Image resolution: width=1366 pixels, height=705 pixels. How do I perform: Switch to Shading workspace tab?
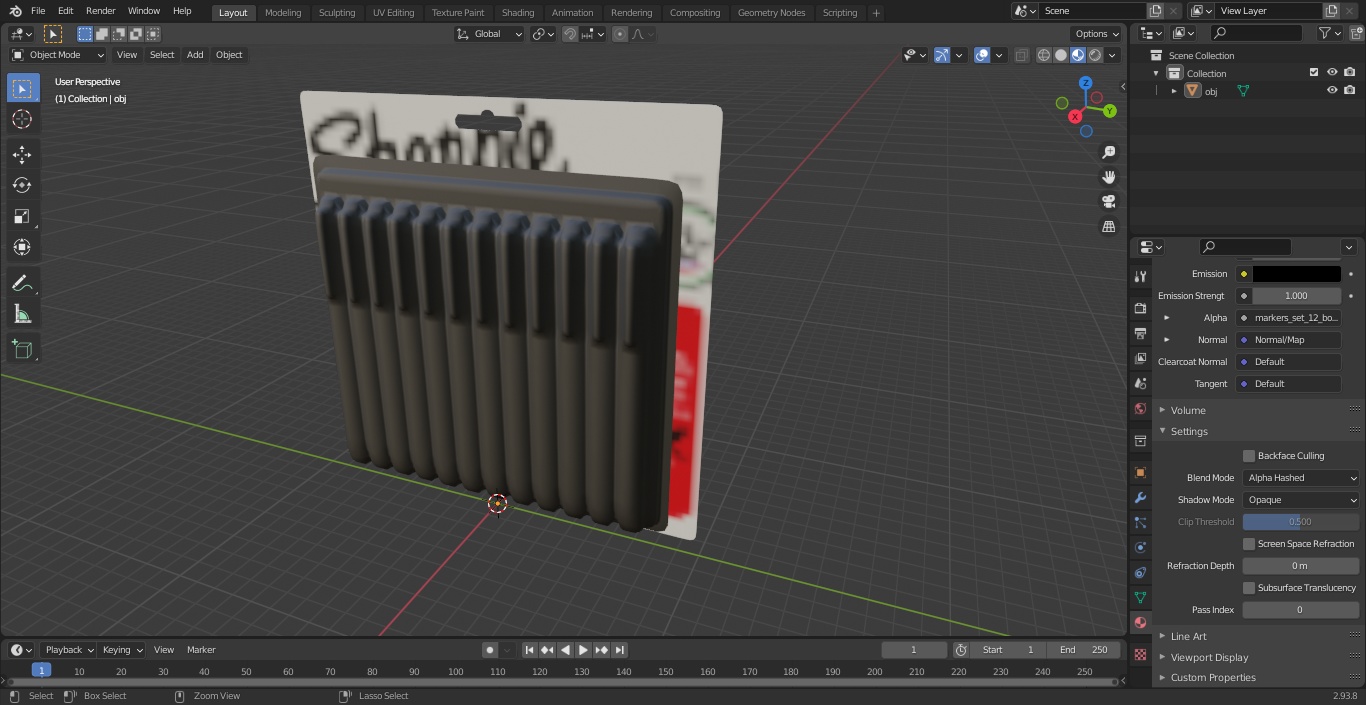point(518,13)
